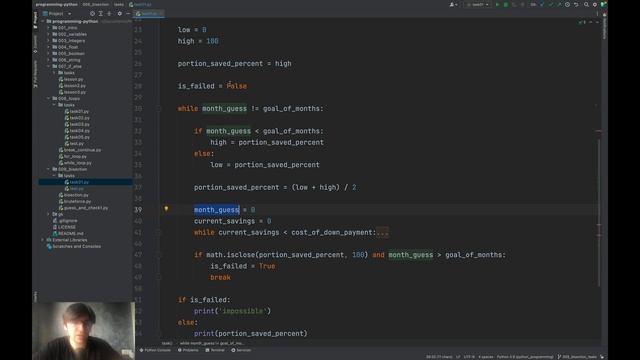Image resolution: width=640 pixels, height=360 pixels.
Task: Start the Debug session
Action: coord(506,4)
